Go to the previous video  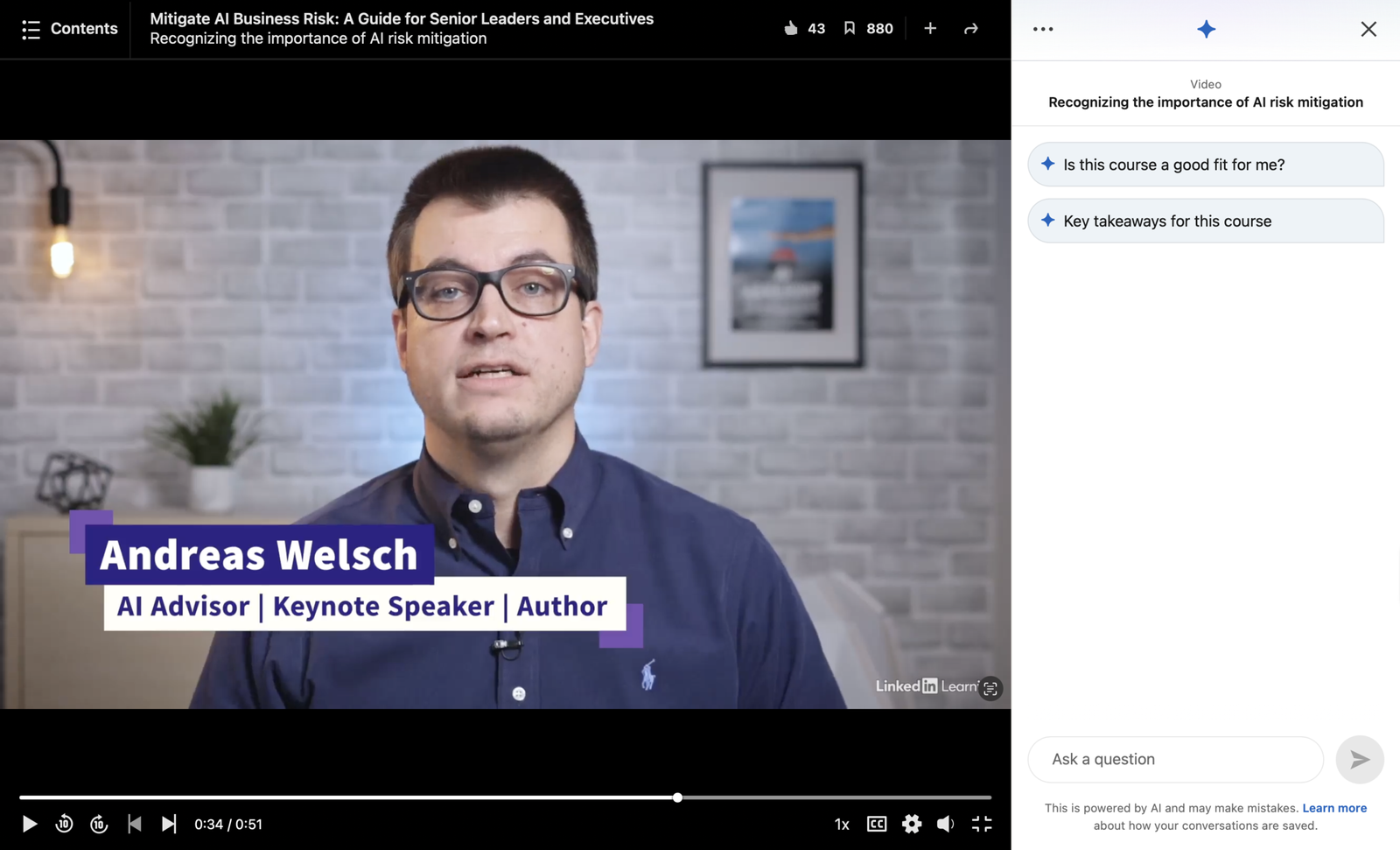click(x=134, y=824)
